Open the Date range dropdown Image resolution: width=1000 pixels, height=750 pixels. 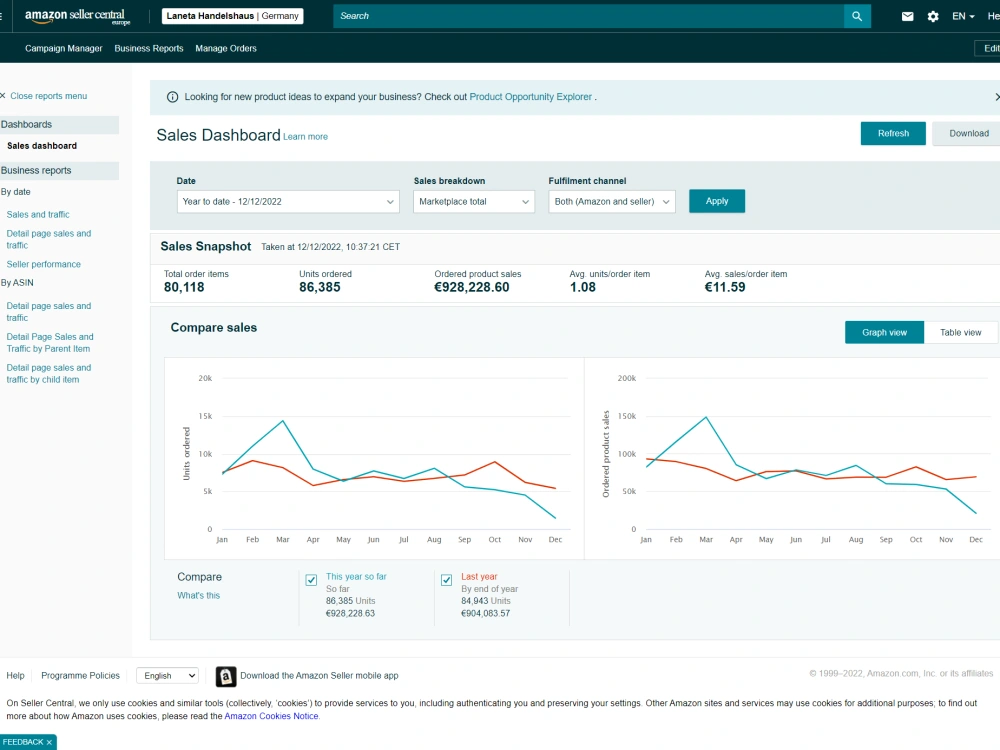(x=288, y=202)
